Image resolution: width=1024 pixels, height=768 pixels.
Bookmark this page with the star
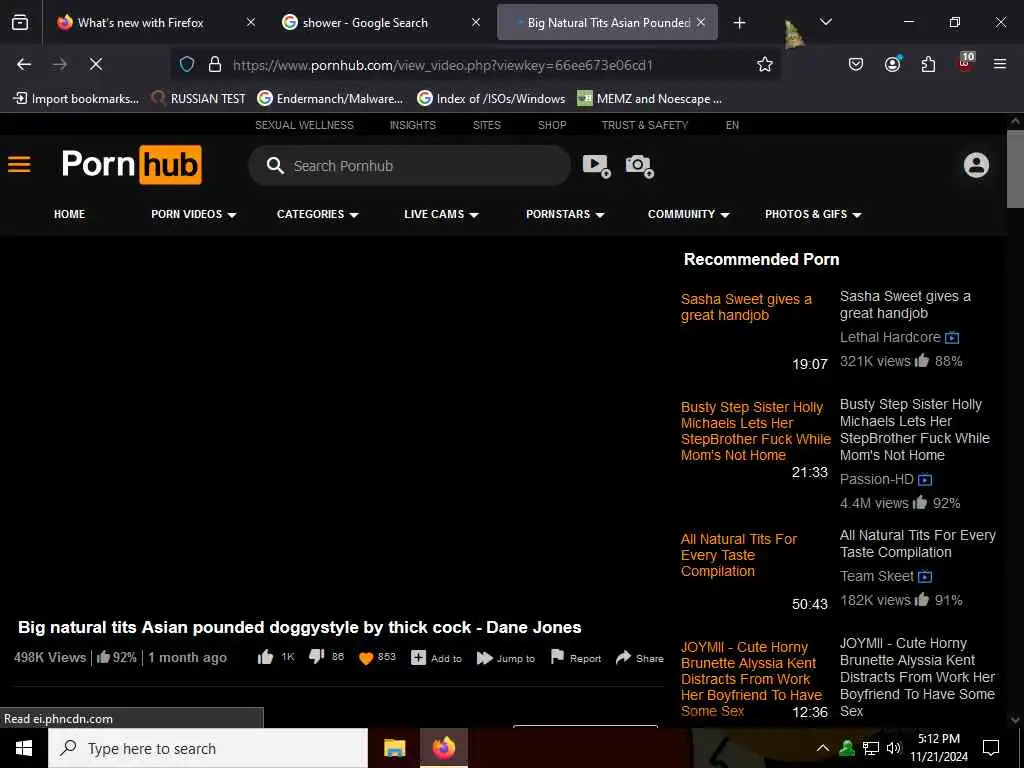coord(765,64)
